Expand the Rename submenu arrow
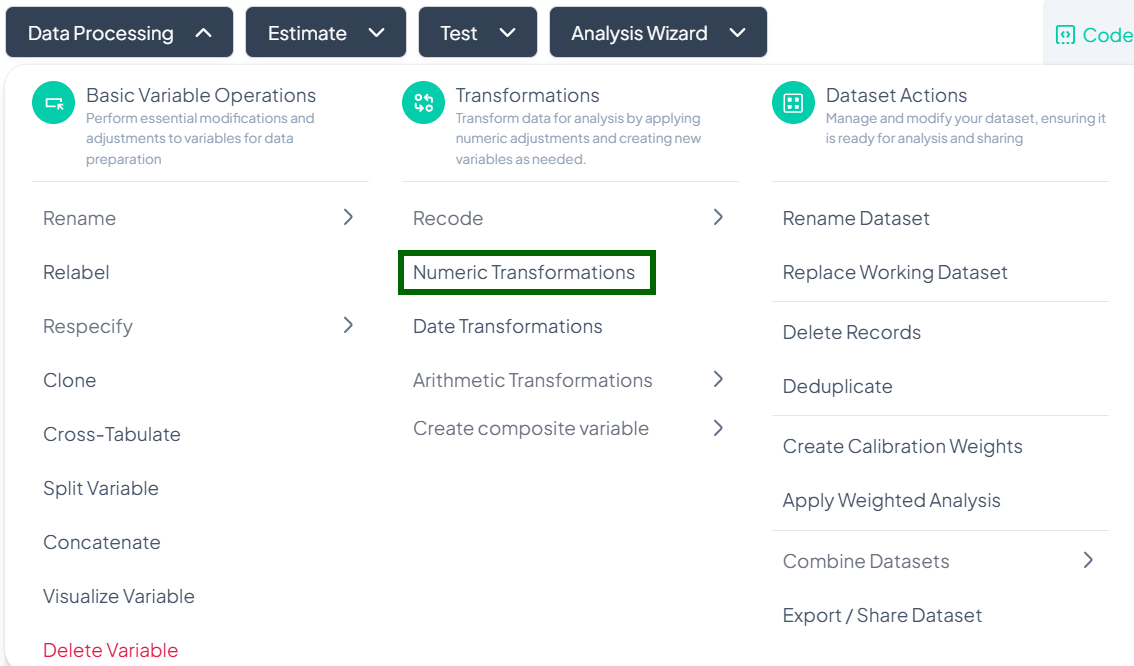The image size is (1134, 666). click(x=348, y=217)
